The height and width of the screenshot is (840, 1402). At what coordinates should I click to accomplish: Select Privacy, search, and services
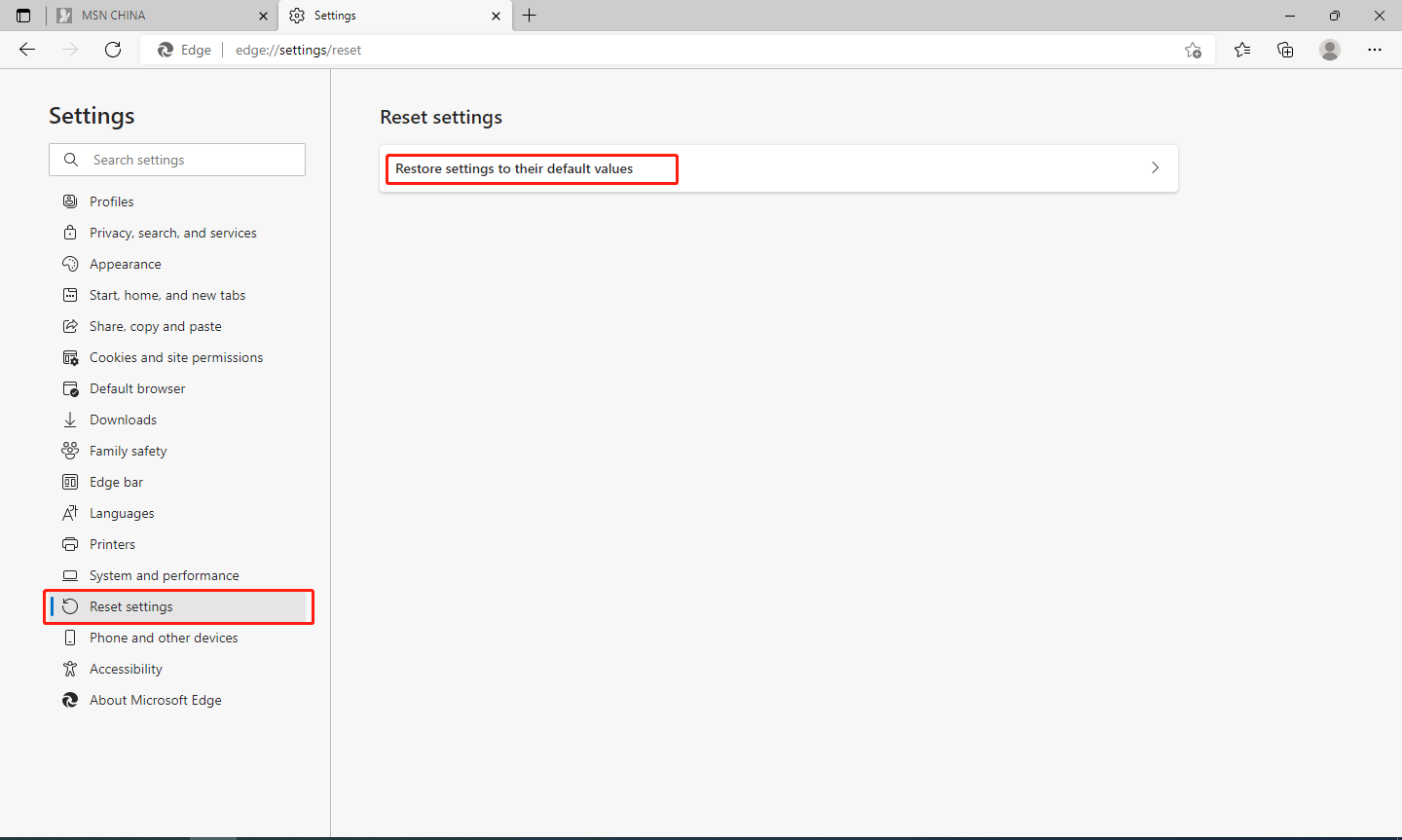[x=172, y=232]
